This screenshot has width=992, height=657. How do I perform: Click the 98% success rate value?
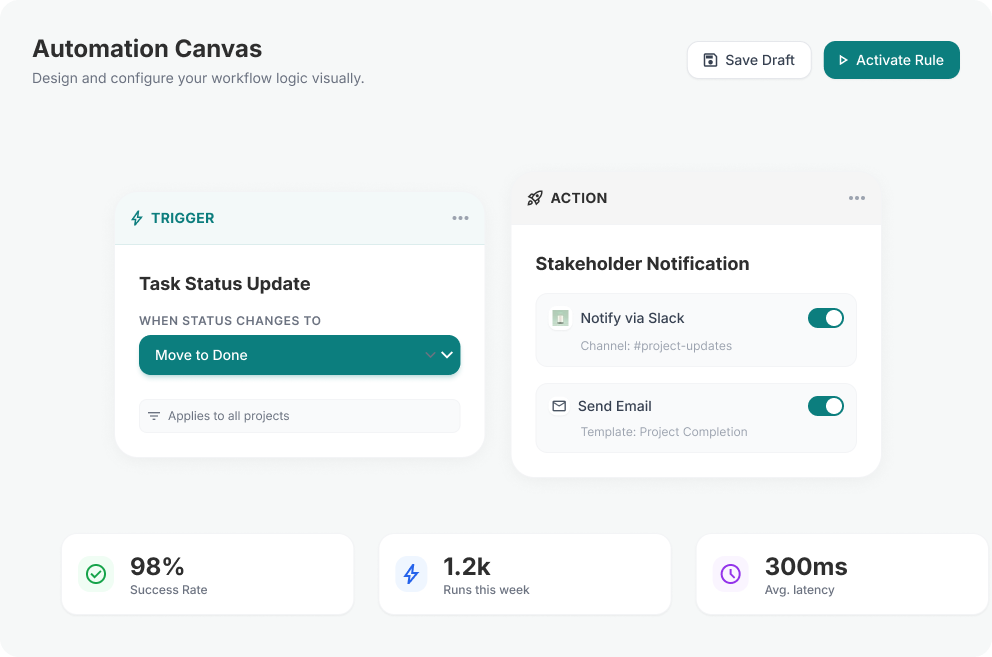coord(157,566)
